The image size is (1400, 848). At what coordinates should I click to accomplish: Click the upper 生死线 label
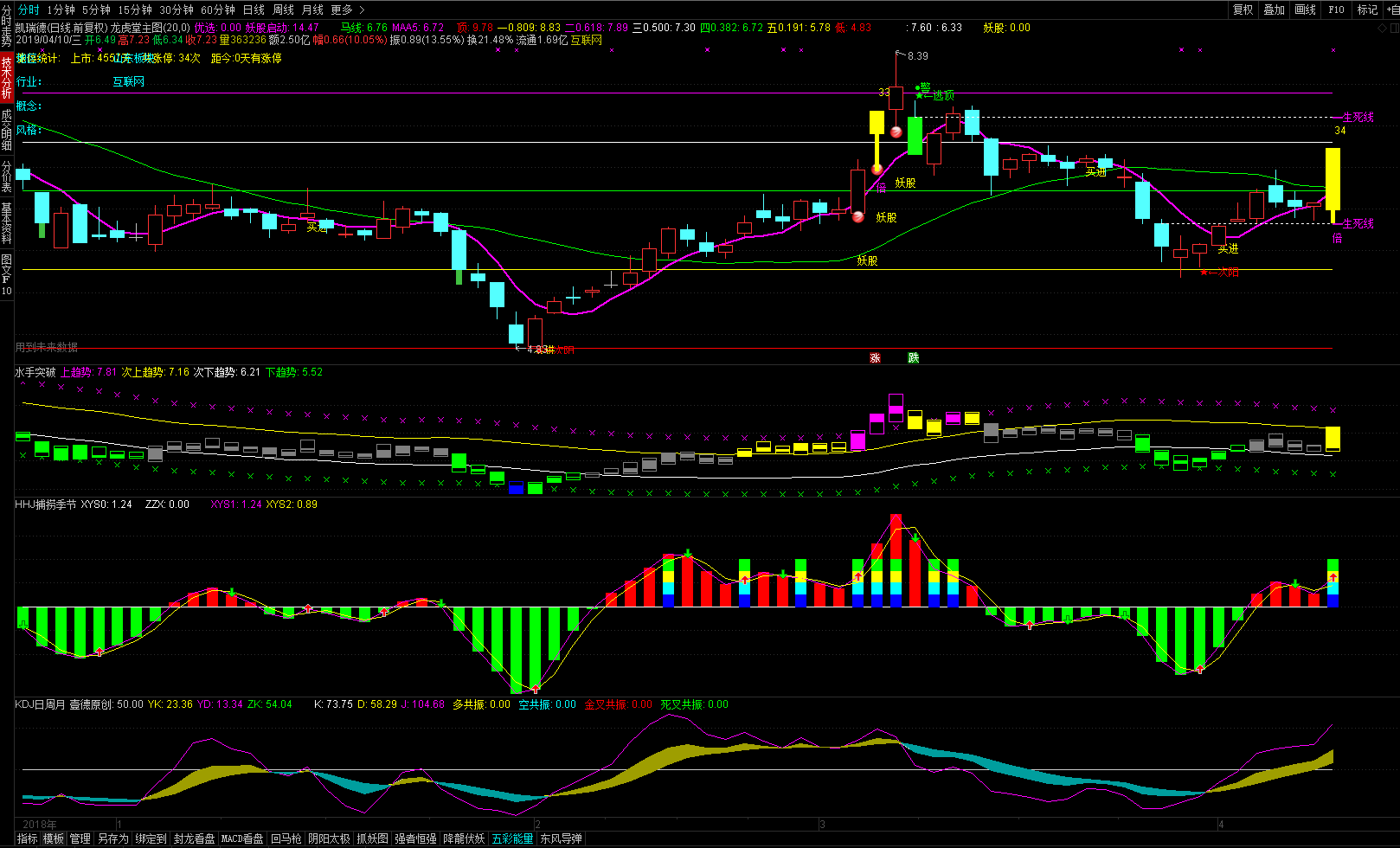[1358, 117]
